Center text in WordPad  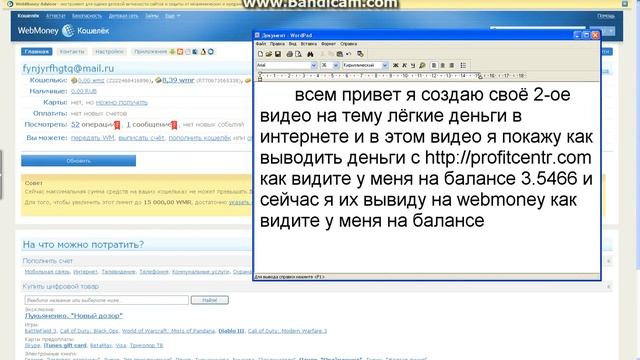(x=442, y=65)
